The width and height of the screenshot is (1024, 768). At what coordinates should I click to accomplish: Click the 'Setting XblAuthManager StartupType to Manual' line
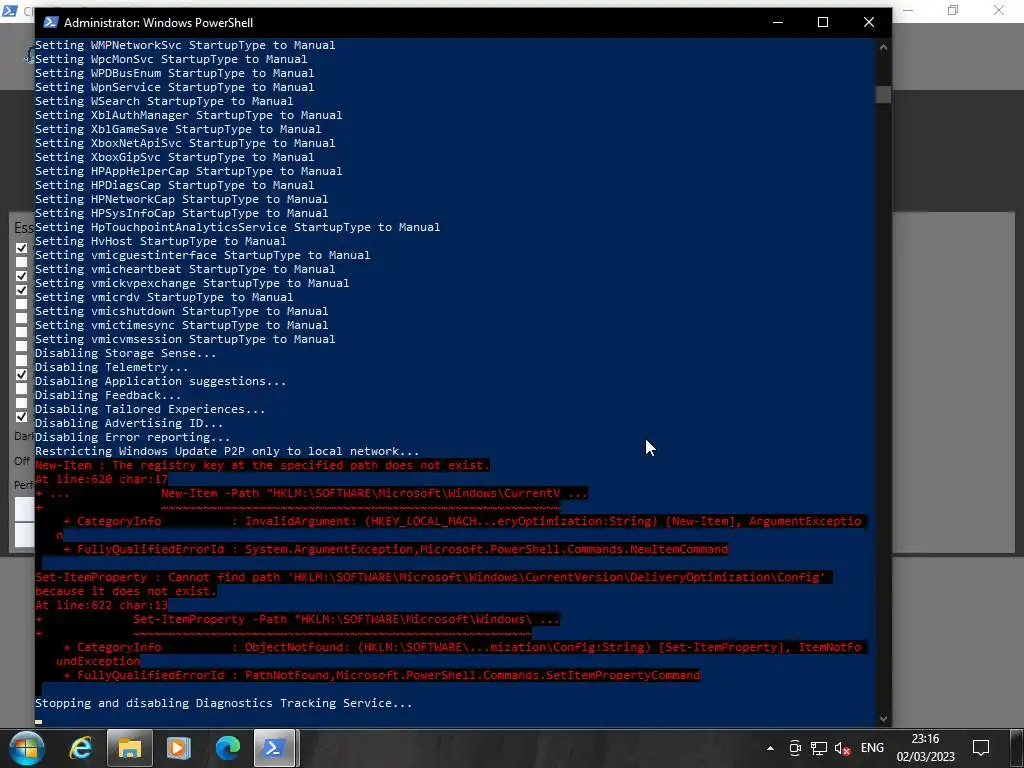tap(189, 115)
